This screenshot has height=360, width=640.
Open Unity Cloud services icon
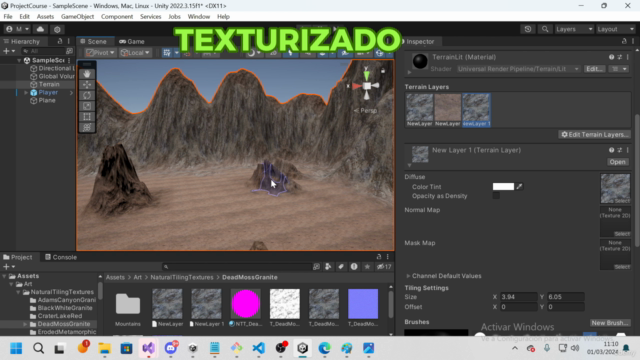[40, 29]
